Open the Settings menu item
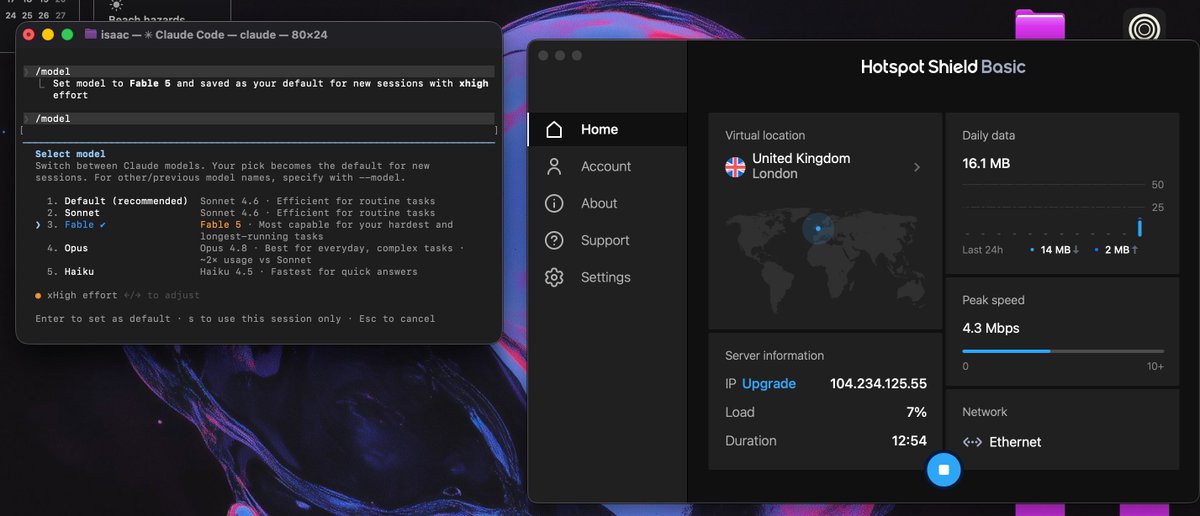The height and width of the screenshot is (516, 1200). 608,277
